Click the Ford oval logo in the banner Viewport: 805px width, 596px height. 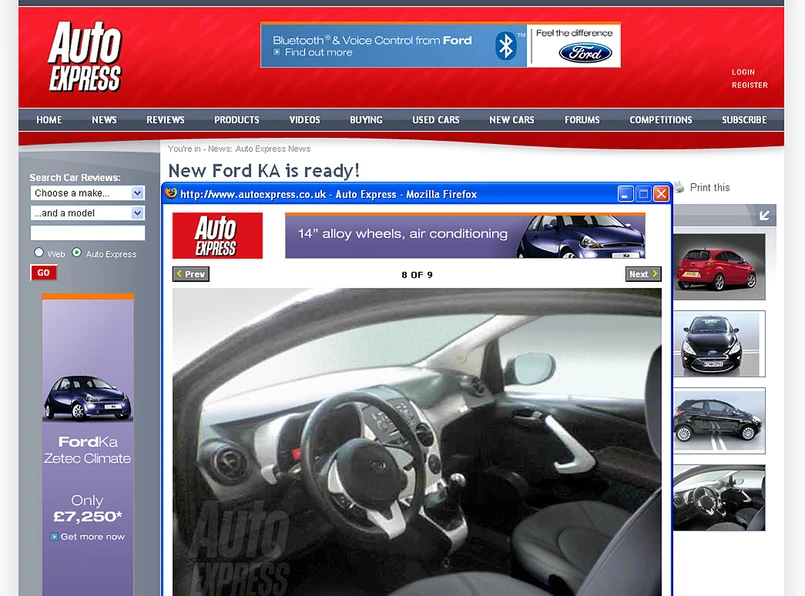(585, 53)
